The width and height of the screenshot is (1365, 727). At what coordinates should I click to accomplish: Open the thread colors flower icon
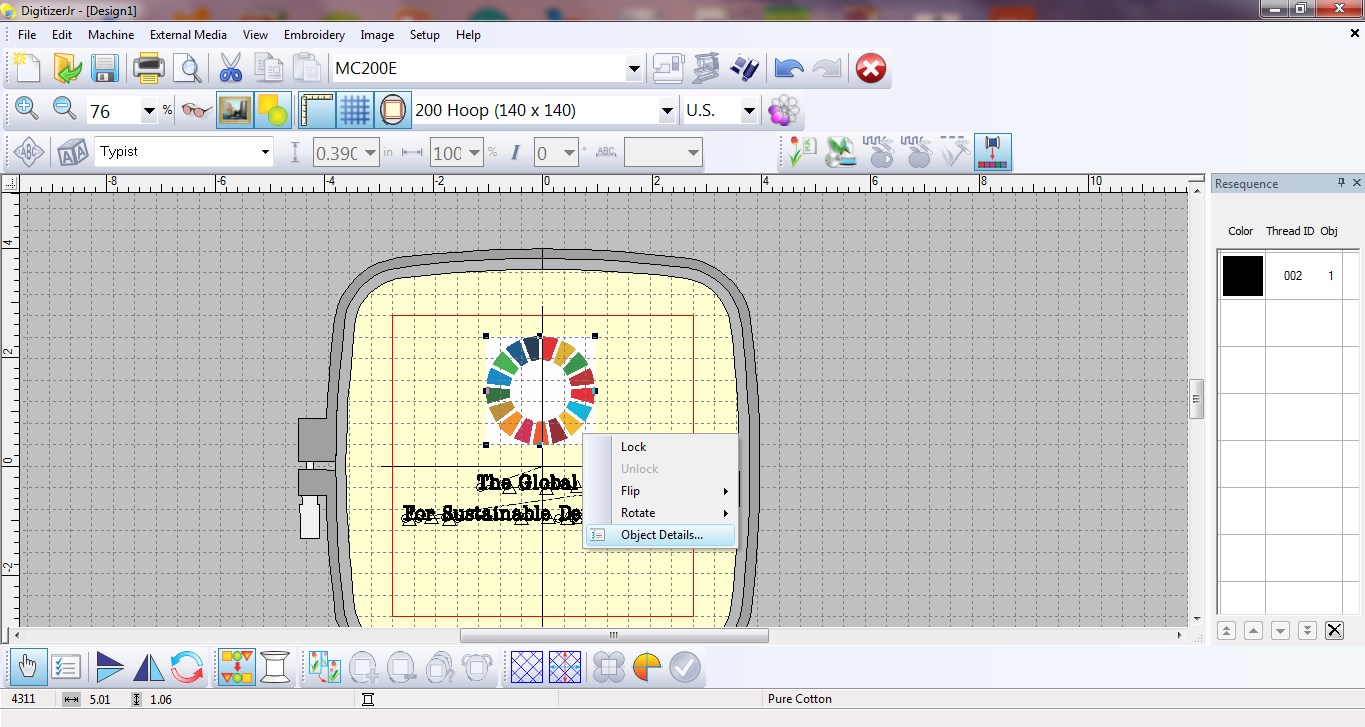(x=785, y=110)
